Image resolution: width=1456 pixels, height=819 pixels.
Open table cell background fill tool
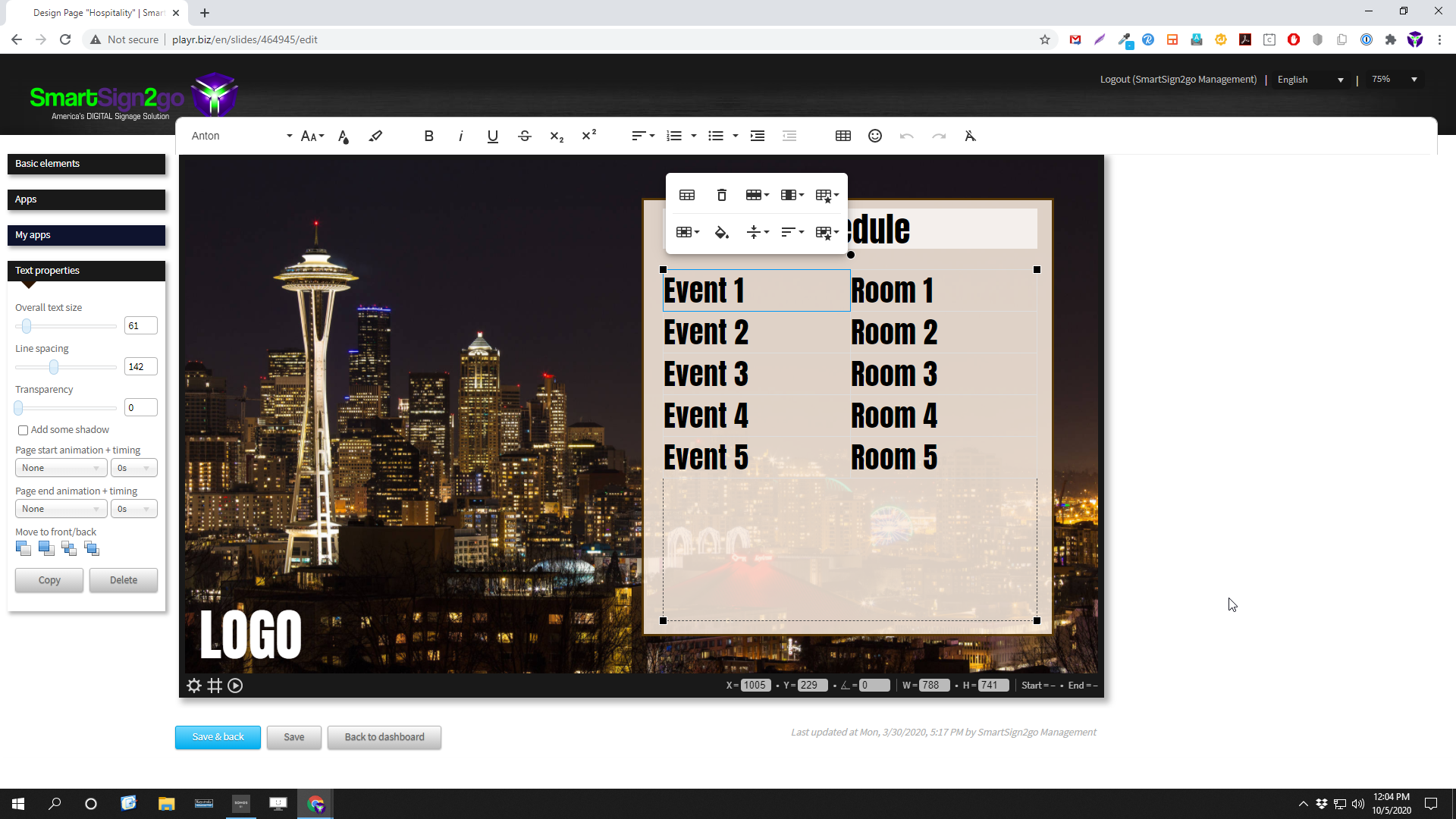721,233
